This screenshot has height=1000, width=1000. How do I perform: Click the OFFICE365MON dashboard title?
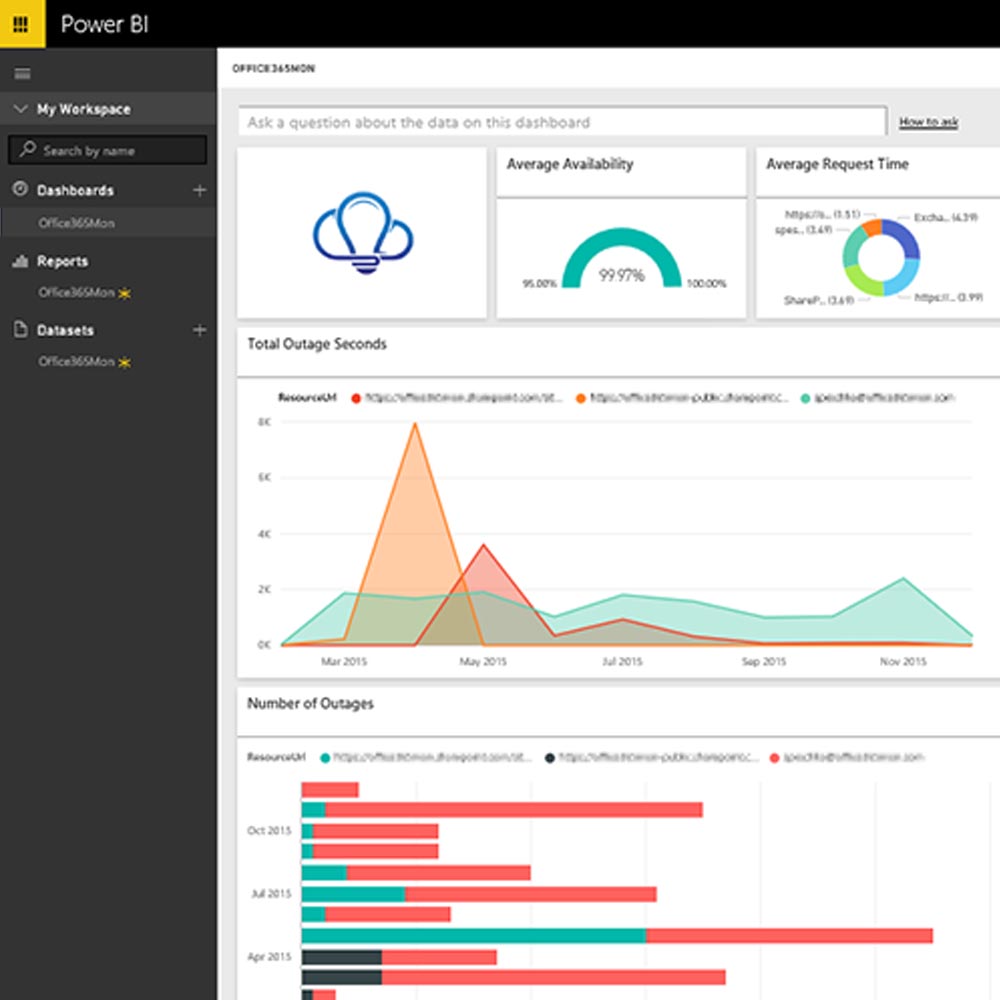coord(274,68)
